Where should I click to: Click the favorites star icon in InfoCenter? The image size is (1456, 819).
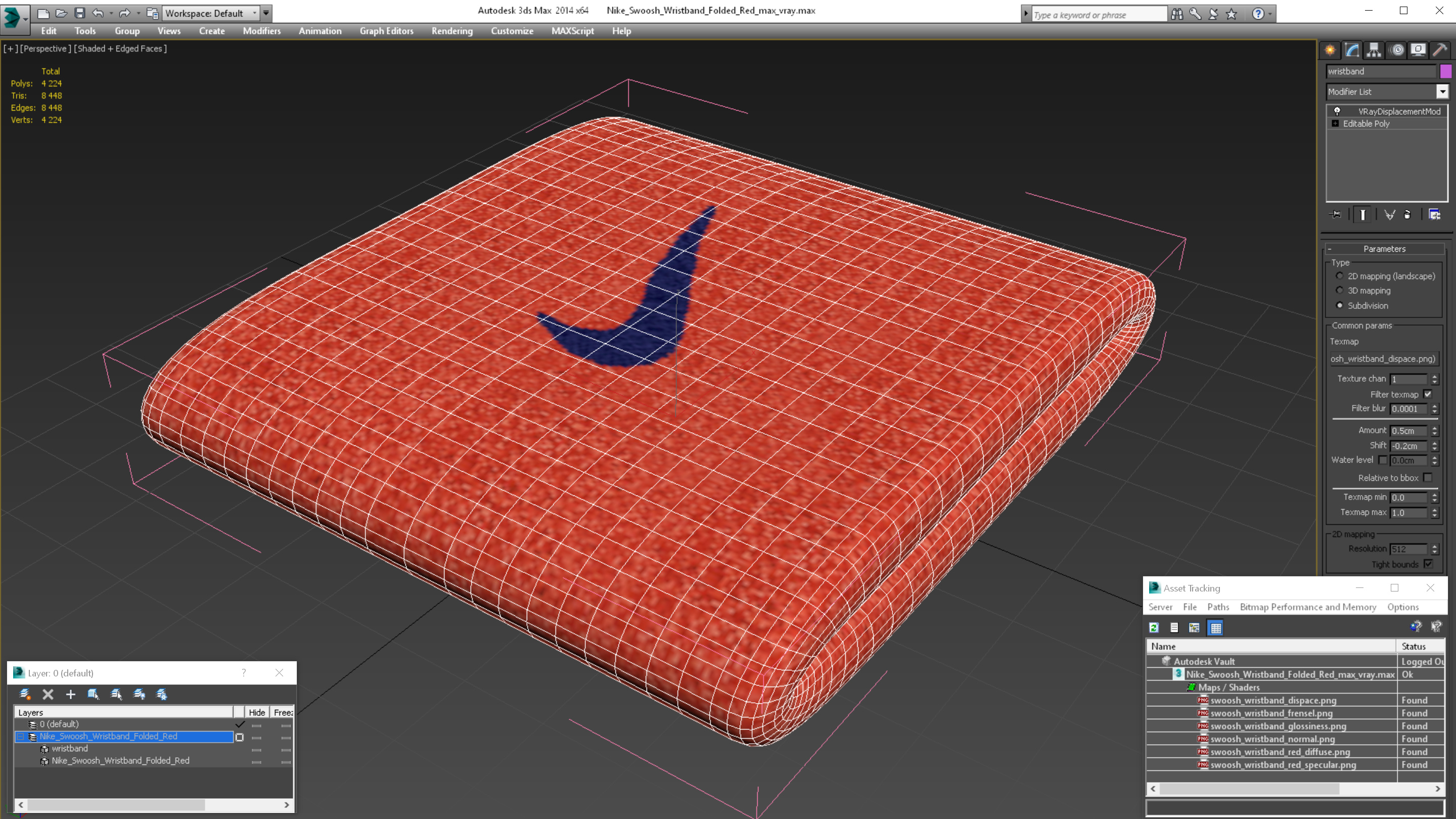pos(1232,14)
